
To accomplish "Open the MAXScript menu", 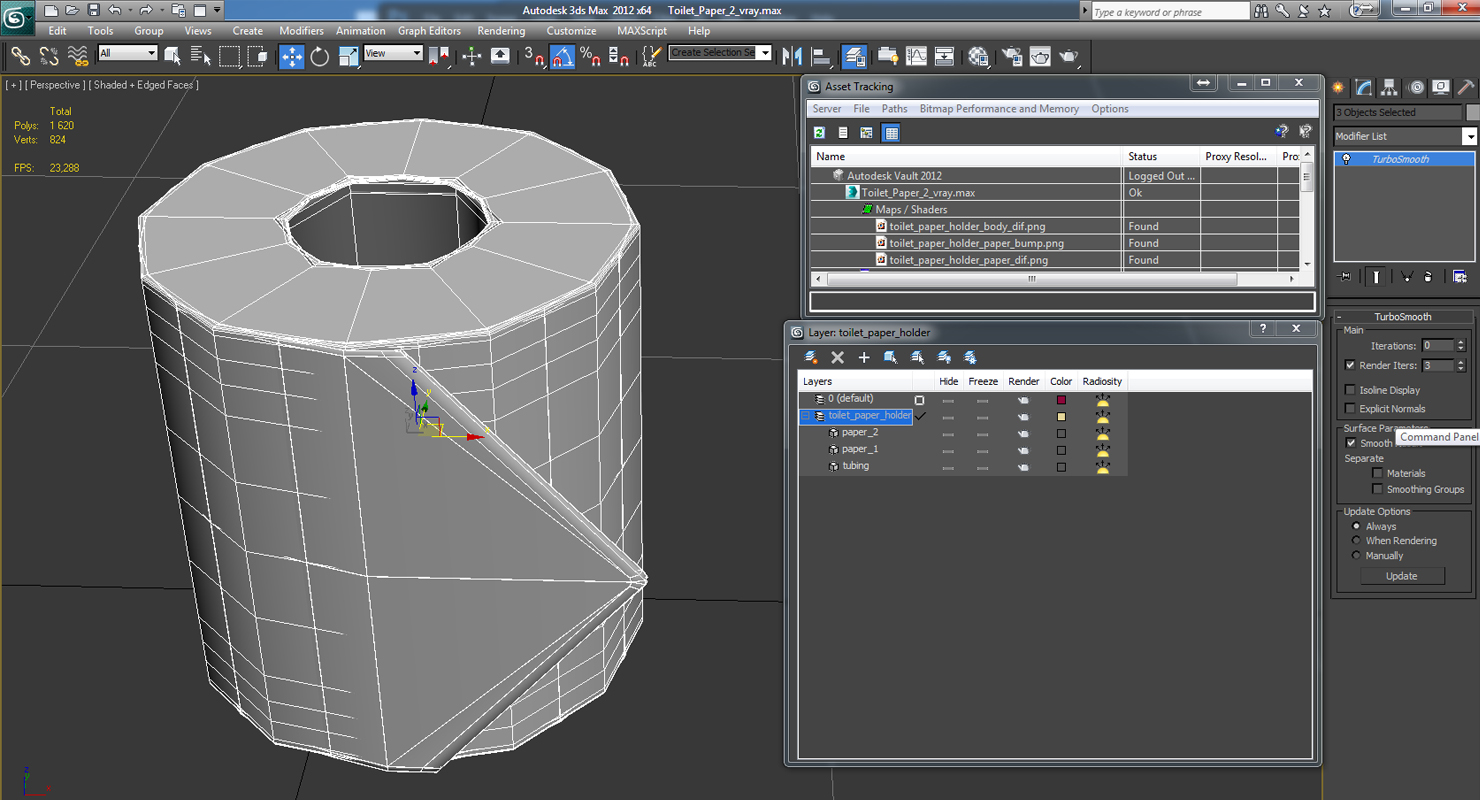I will click(x=641, y=31).
